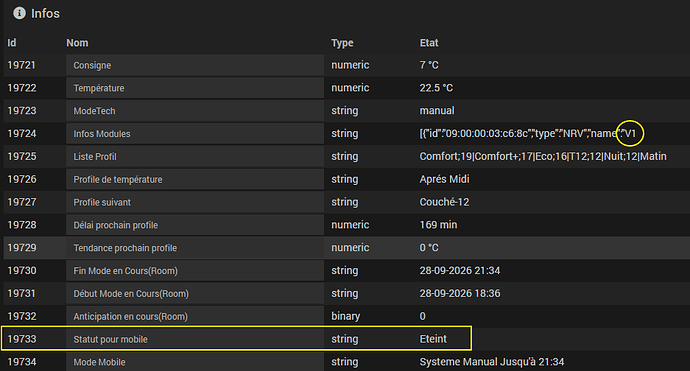
Task: Click the Fin Mode en Cours(Room) field
Action: pyautogui.click(x=195, y=271)
